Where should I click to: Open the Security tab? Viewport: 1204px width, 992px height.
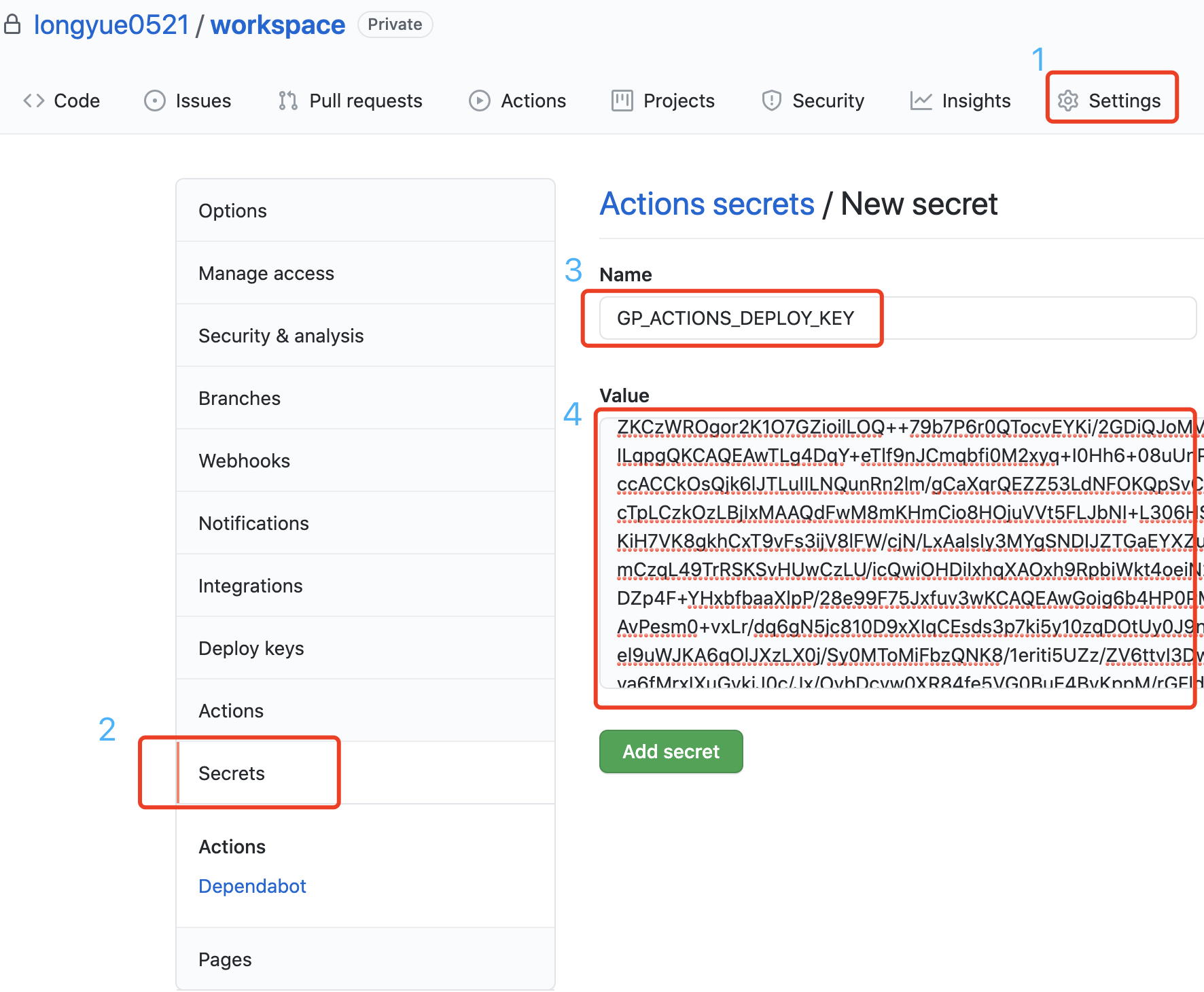coord(813,101)
